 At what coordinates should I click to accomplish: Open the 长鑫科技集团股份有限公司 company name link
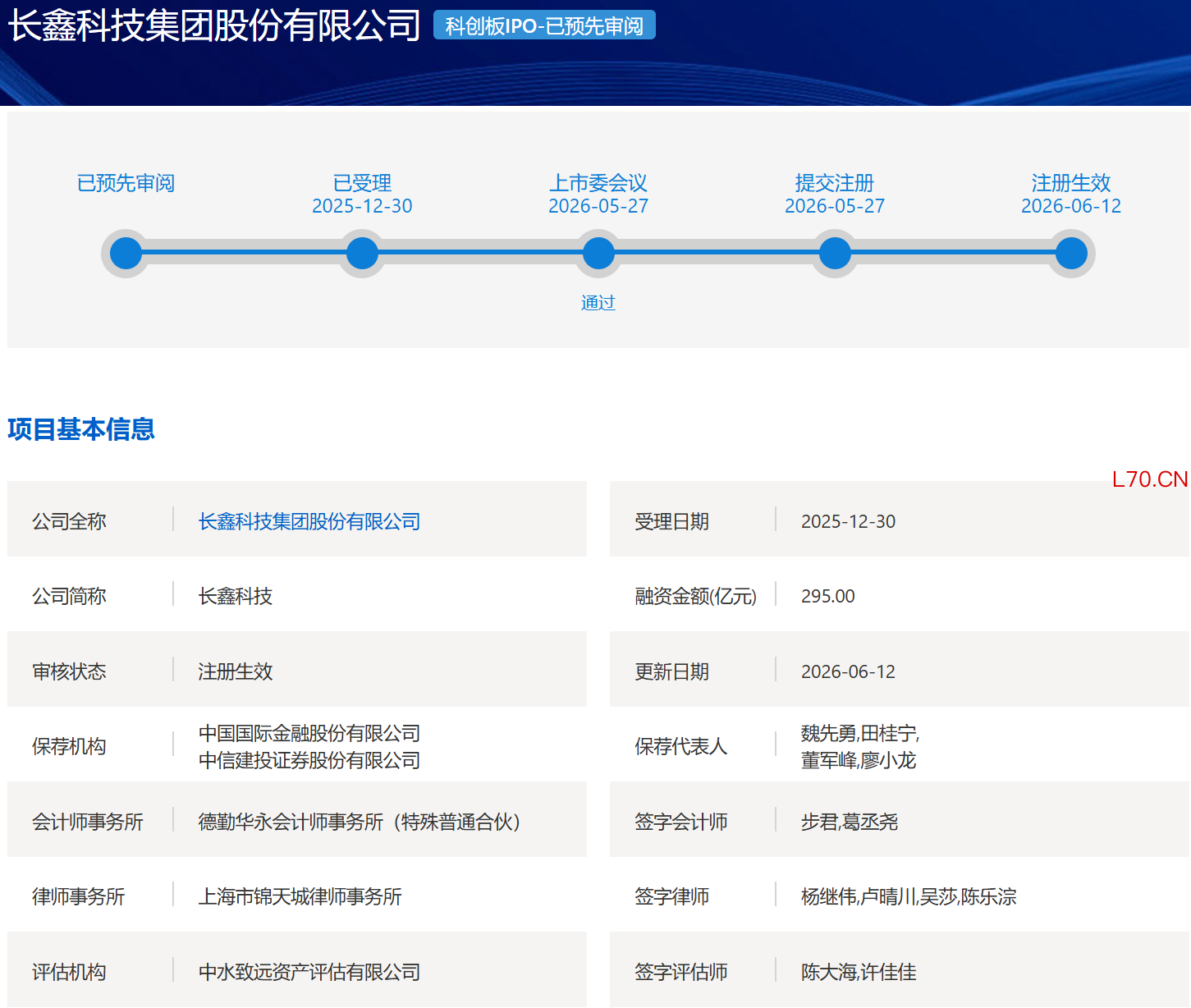(309, 521)
